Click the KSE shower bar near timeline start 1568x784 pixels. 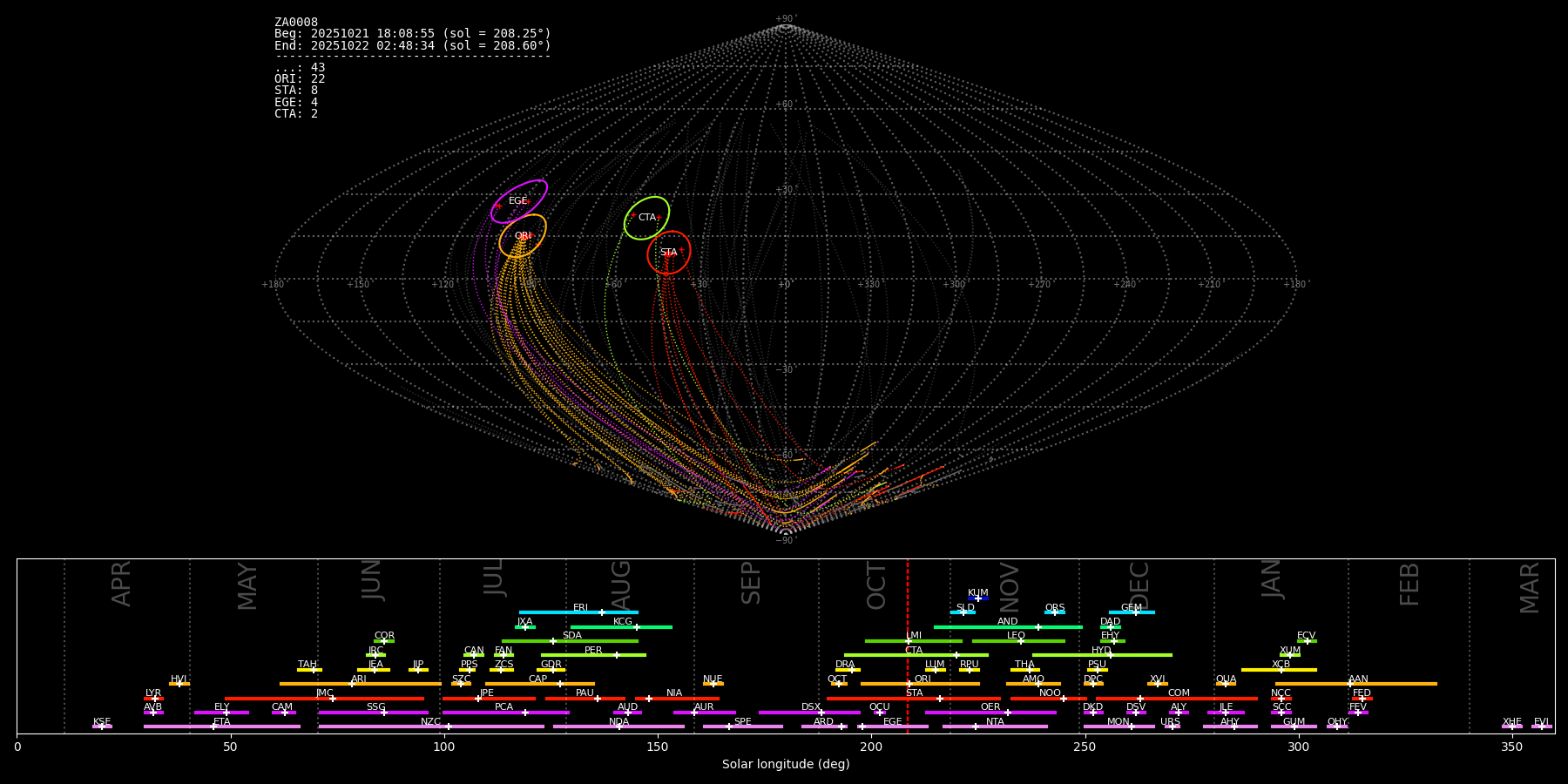tap(102, 727)
